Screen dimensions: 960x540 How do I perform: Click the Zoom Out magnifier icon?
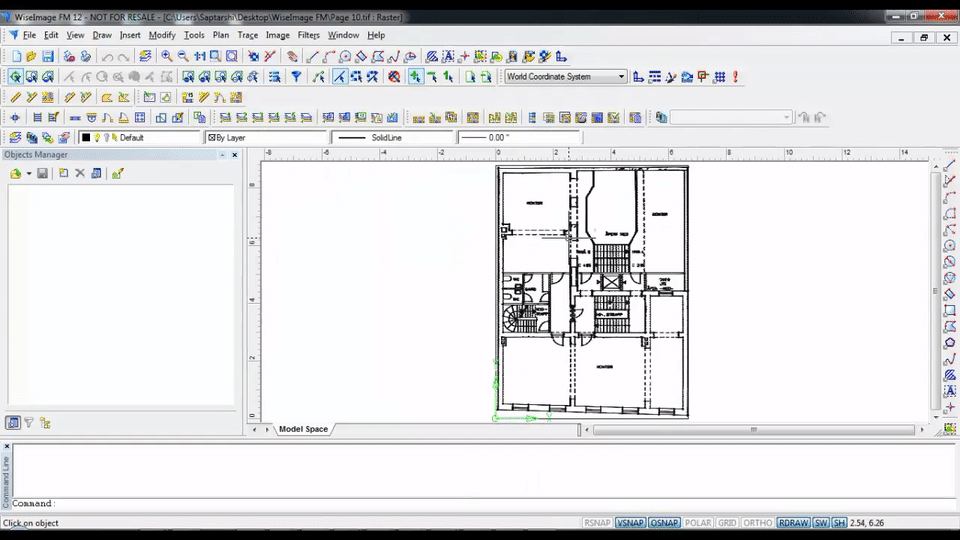point(183,57)
